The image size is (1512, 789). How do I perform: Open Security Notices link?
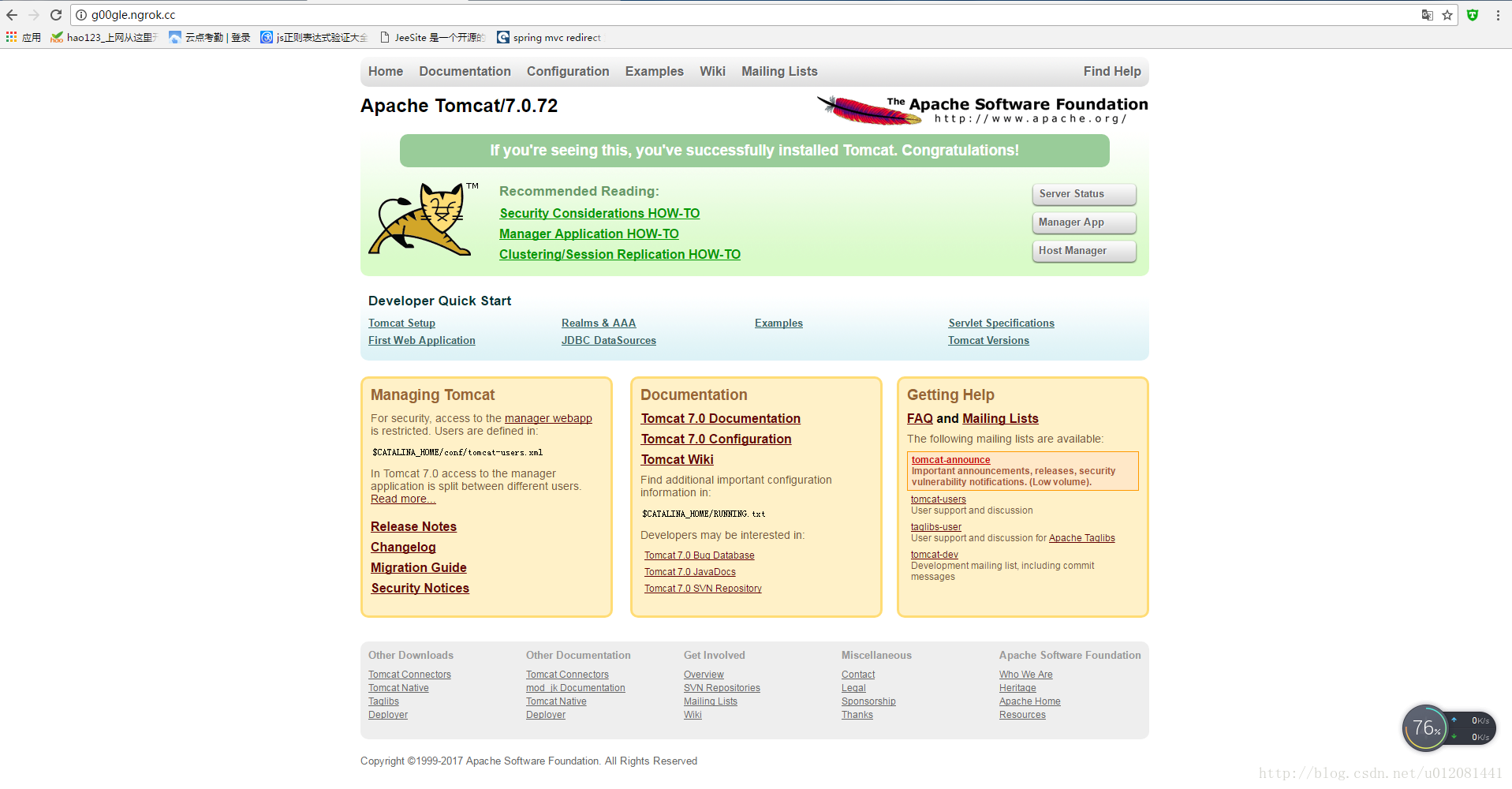click(x=420, y=588)
